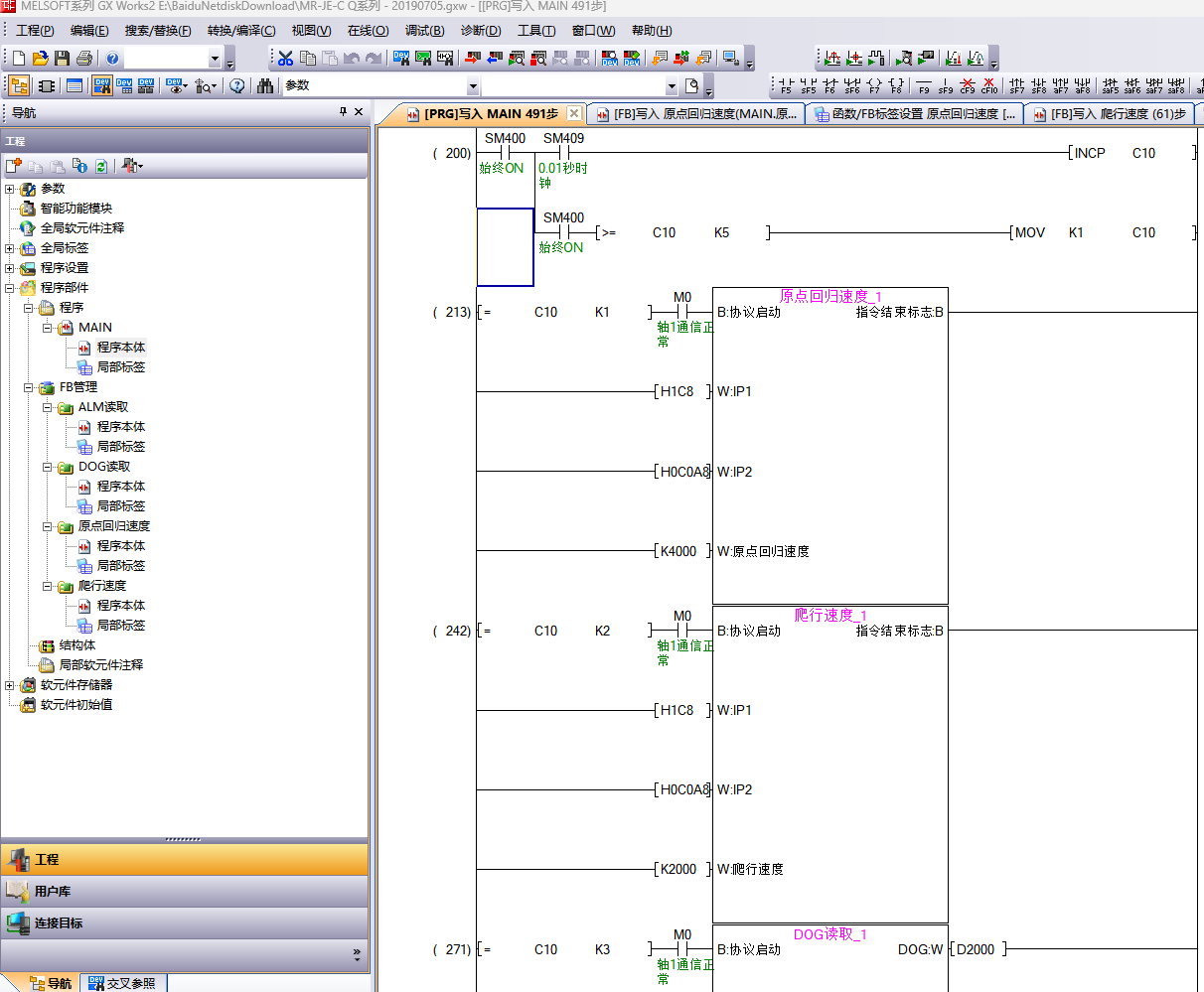Select 全局软元件注释 in project tree
Screen dimensions: 1204x992
81,228
